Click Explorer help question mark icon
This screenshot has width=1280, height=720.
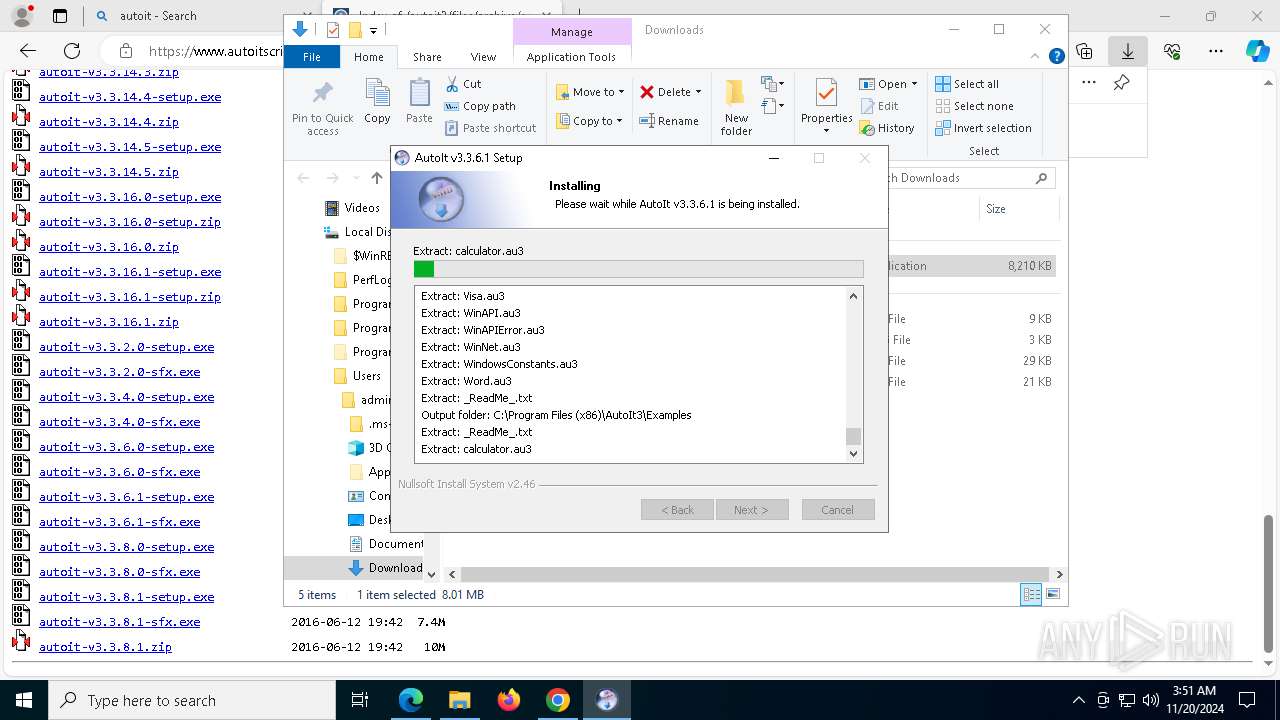point(1056,57)
